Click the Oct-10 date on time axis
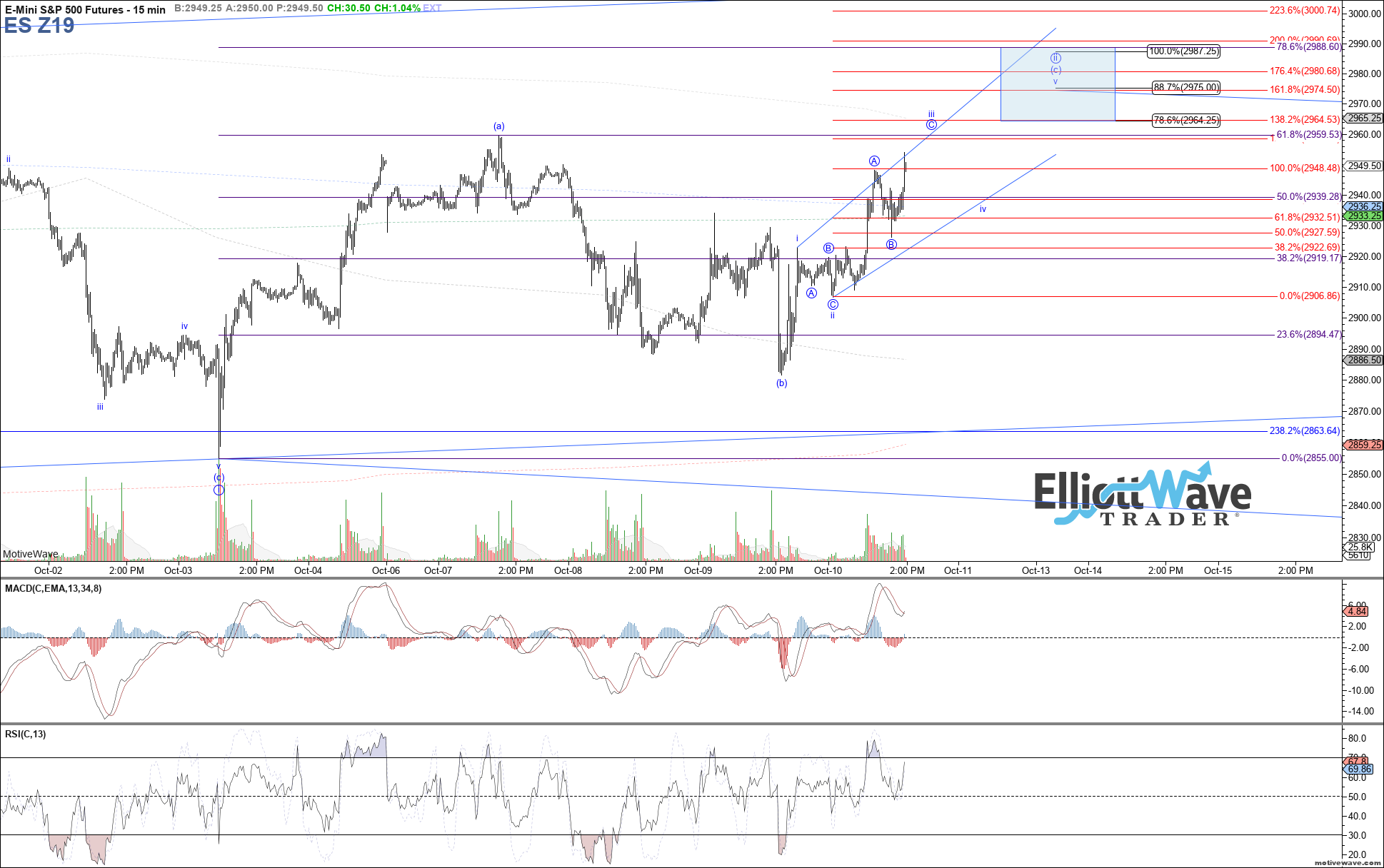 pyautogui.click(x=828, y=570)
